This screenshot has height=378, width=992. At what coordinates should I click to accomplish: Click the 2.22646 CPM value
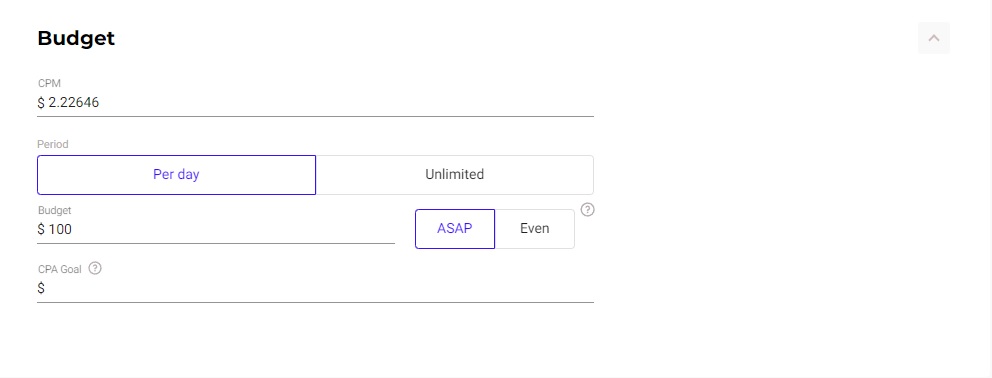point(73,103)
